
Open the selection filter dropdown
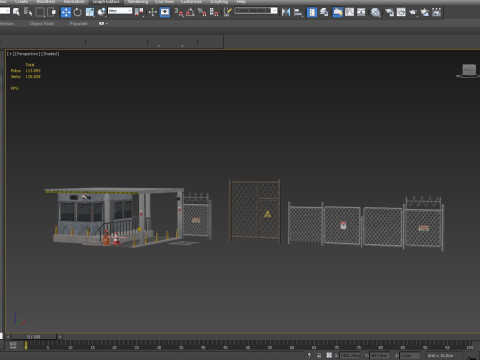[5, 11]
